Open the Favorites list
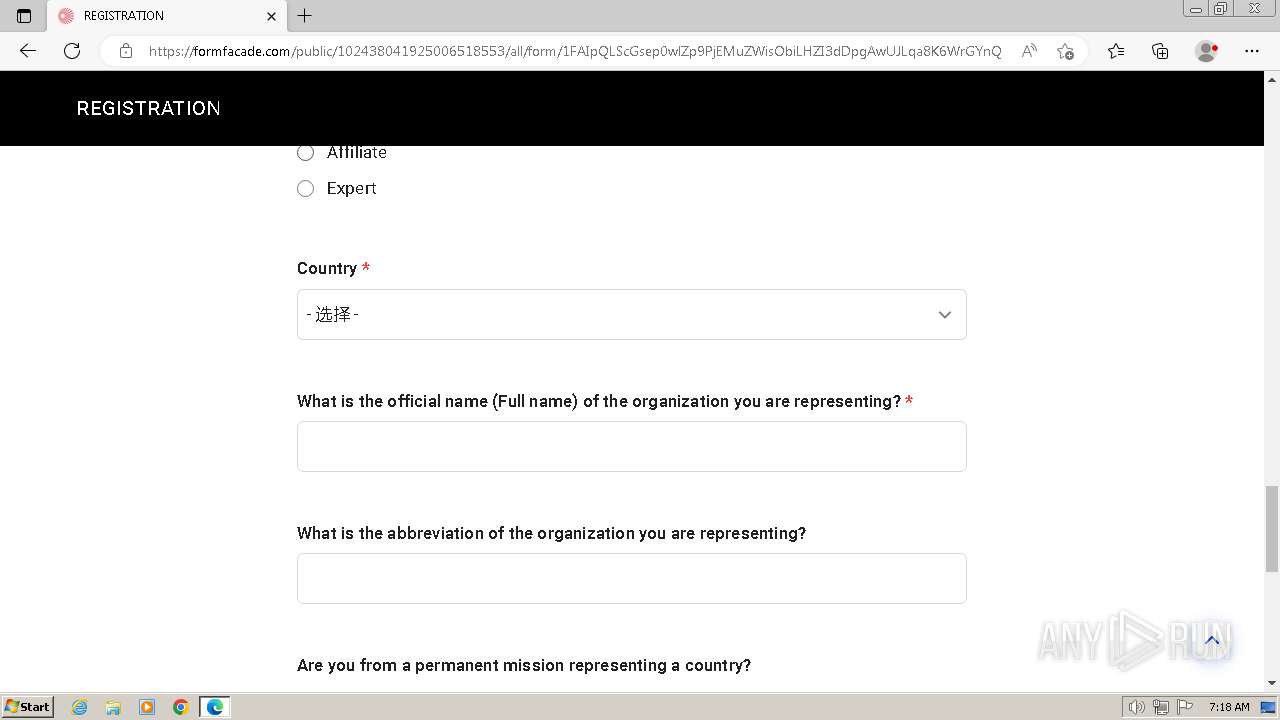 point(1116,51)
